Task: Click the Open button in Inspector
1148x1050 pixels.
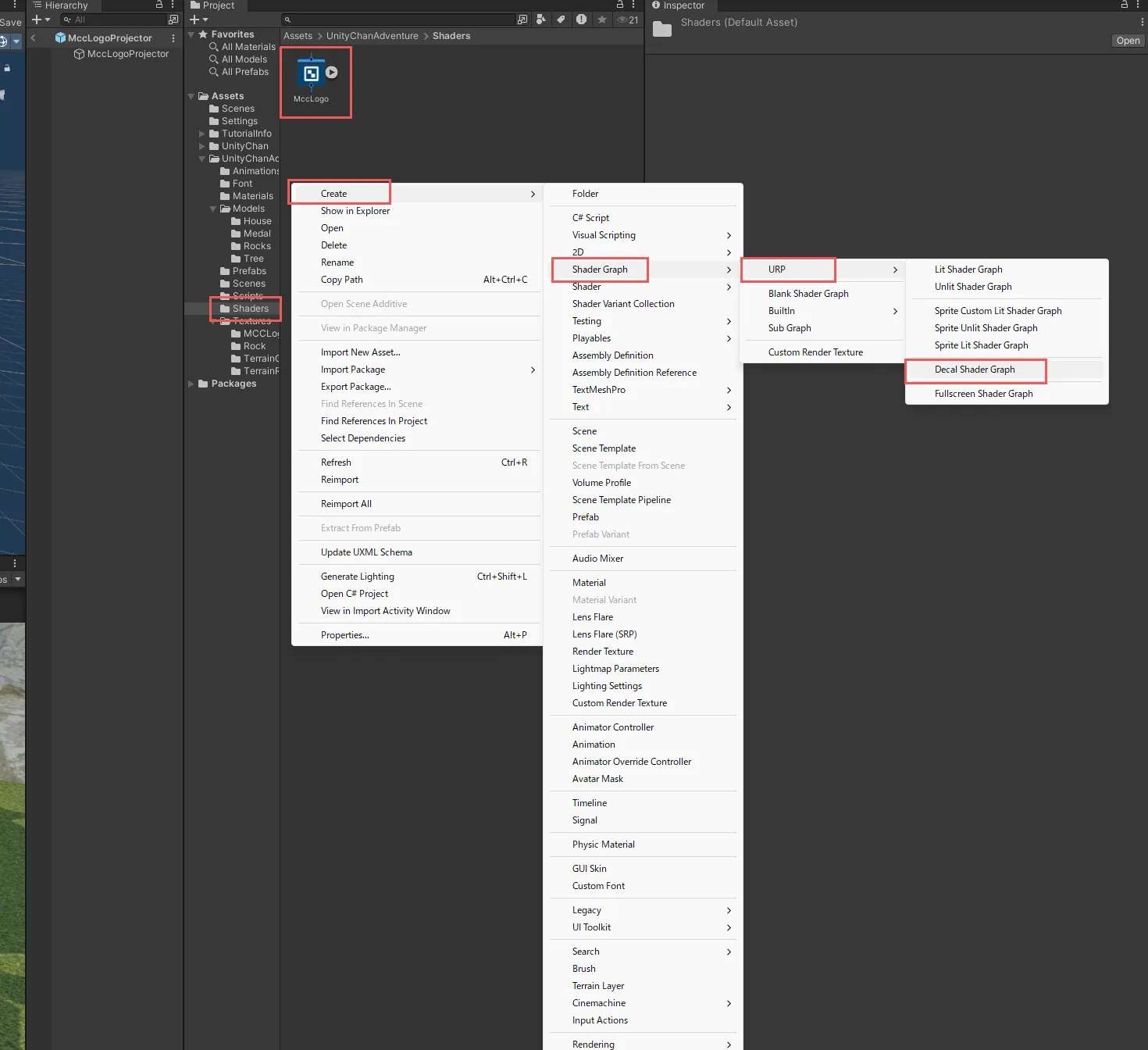Action: (1127, 41)
